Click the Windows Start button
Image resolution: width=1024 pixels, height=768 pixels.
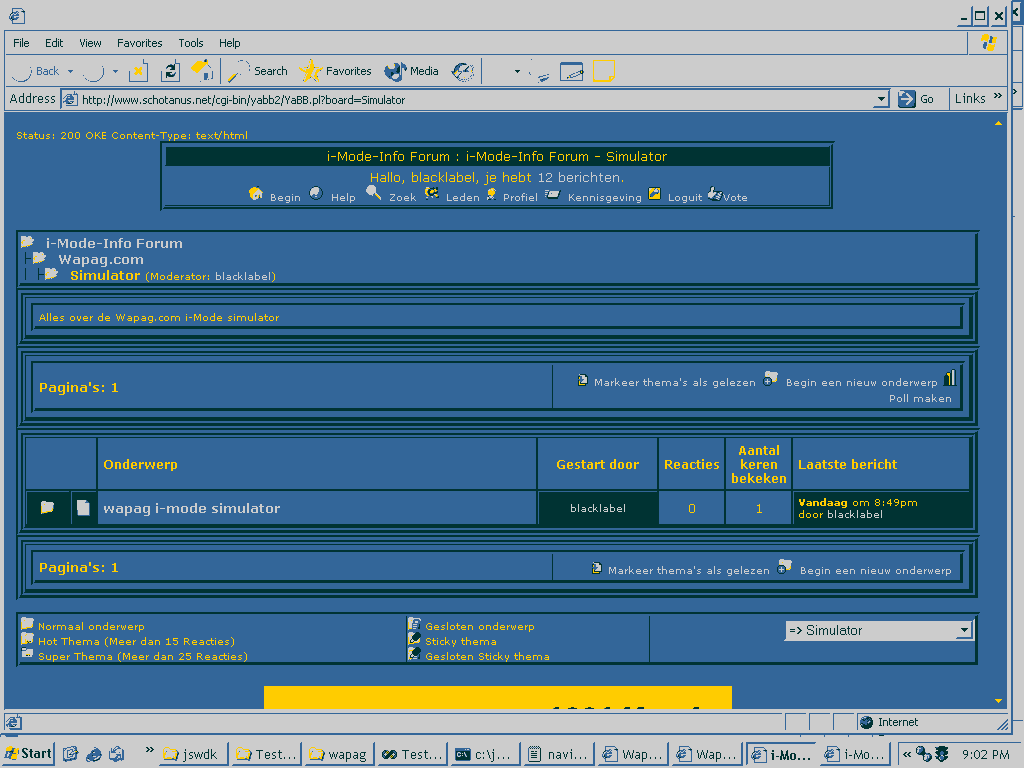click(28, 754)
